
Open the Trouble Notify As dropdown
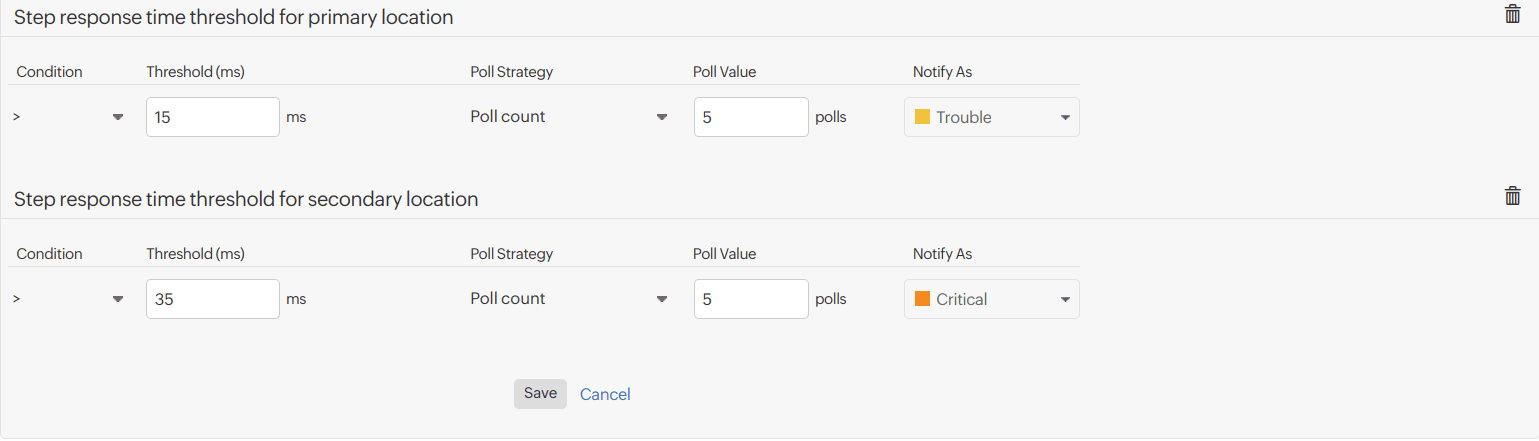click(991, 117)
